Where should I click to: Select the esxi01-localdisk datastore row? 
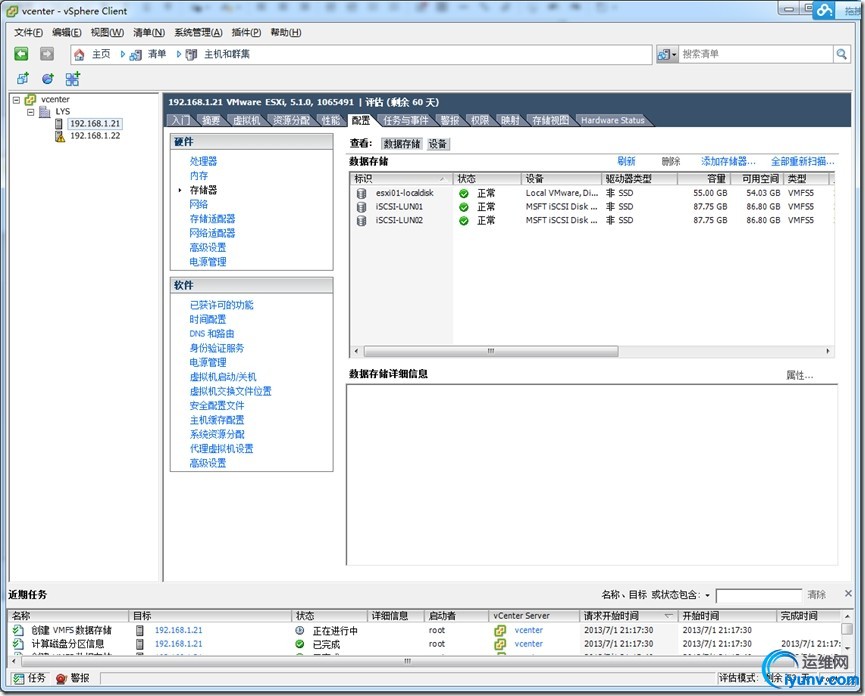(x=591, y=193)
